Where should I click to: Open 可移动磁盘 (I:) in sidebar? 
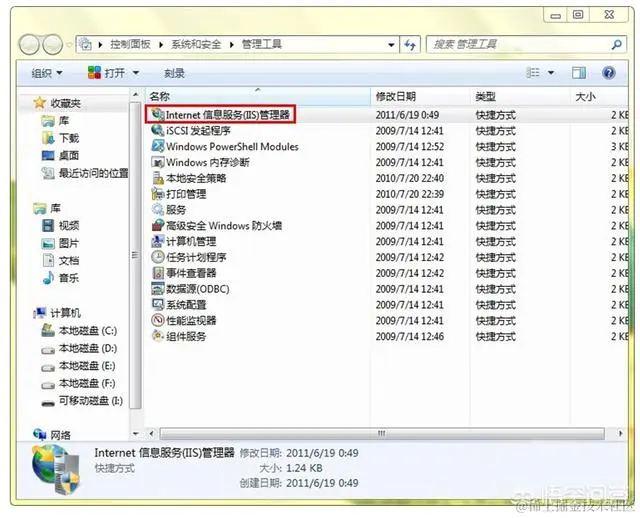tap(91, 401)
